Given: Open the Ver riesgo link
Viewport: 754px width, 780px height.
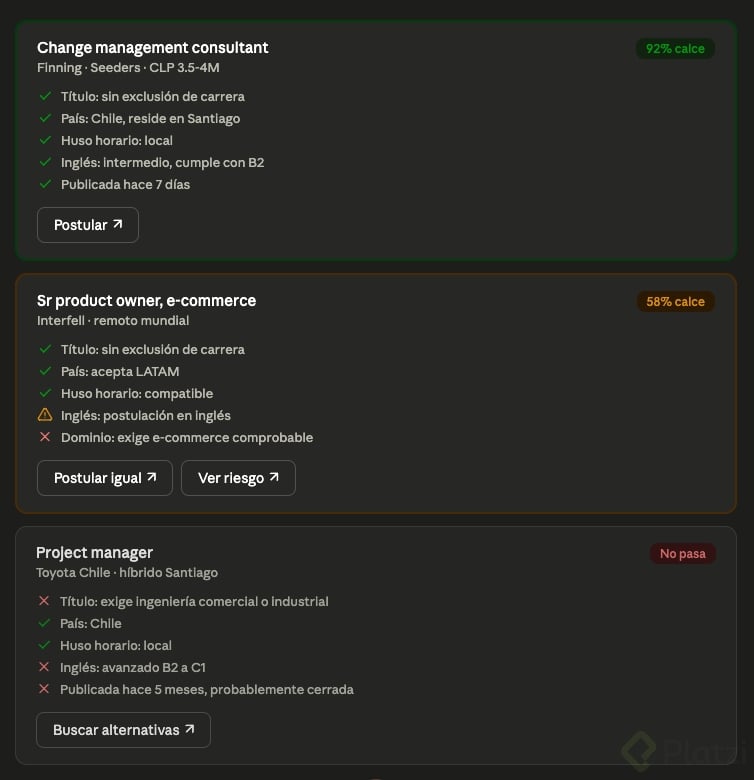Looking at the screenshot, I should (x=238, y=478).
